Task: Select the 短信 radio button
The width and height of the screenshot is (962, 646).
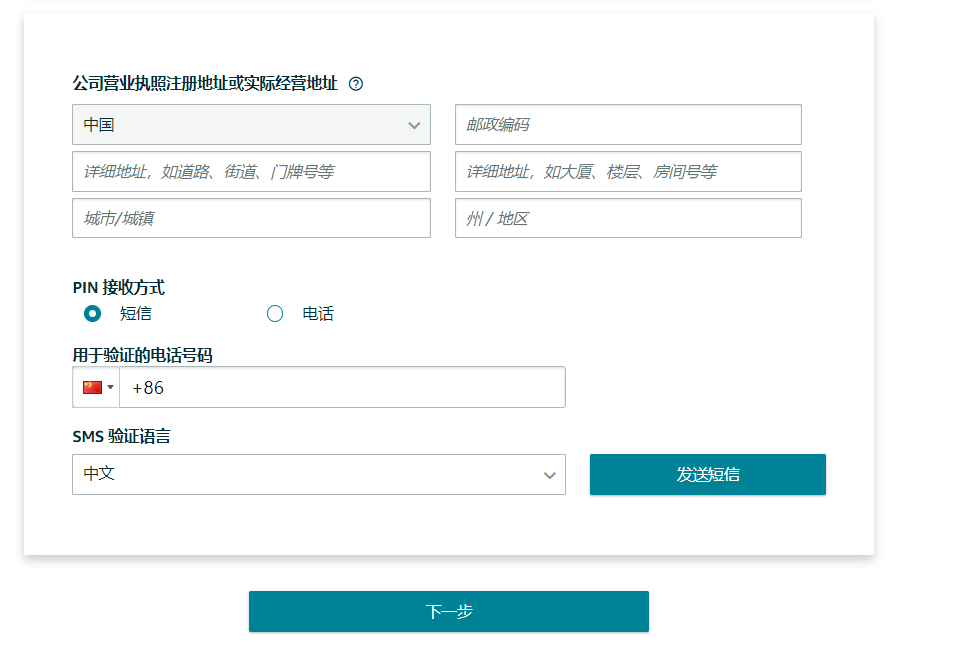Action: [92, 313]
